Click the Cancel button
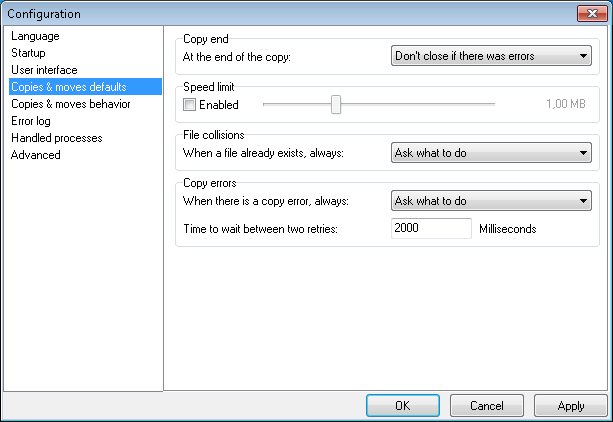Image resolution: width=613 pixels, height=422 pixels. coord(487,406)
